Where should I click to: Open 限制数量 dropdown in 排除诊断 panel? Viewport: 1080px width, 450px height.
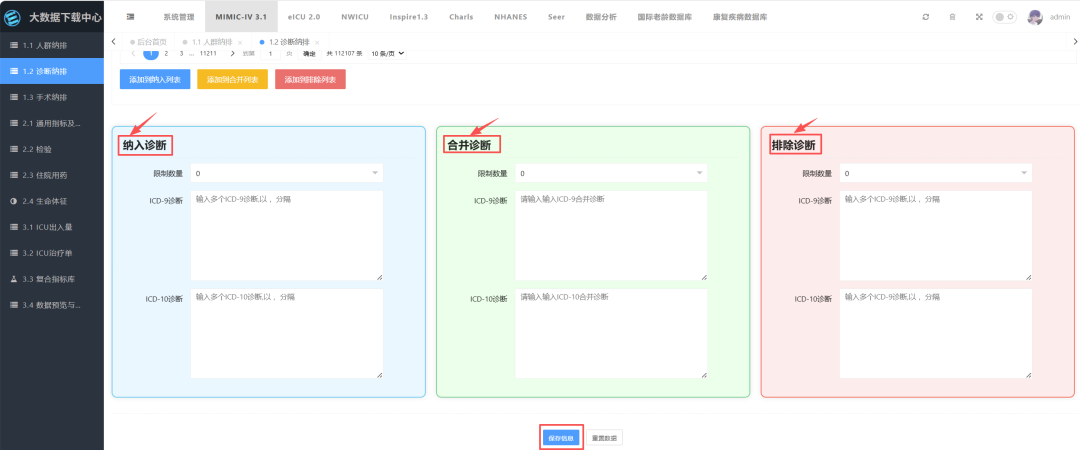click(x=935, y=173)
